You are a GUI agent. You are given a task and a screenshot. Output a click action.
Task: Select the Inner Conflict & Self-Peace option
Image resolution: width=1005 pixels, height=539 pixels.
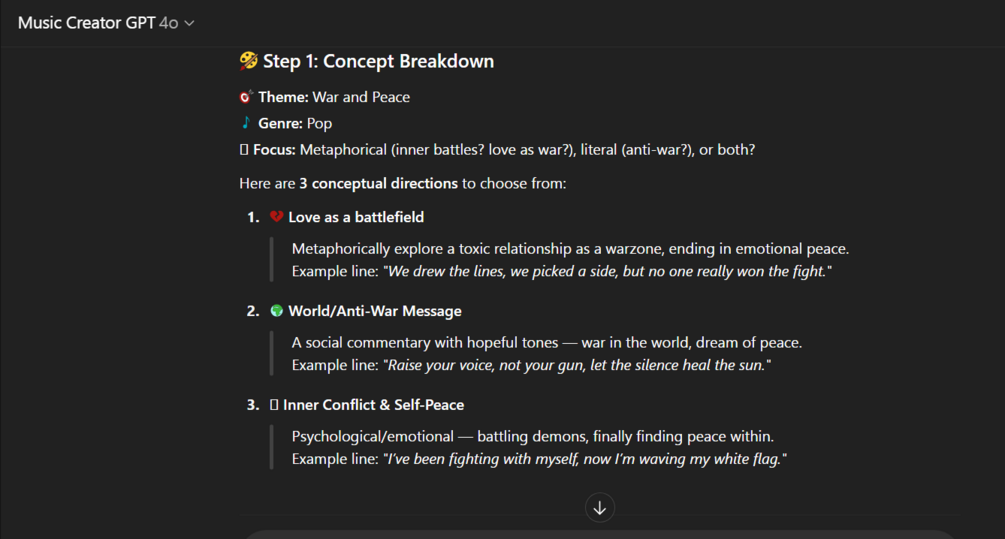[373, 405]
